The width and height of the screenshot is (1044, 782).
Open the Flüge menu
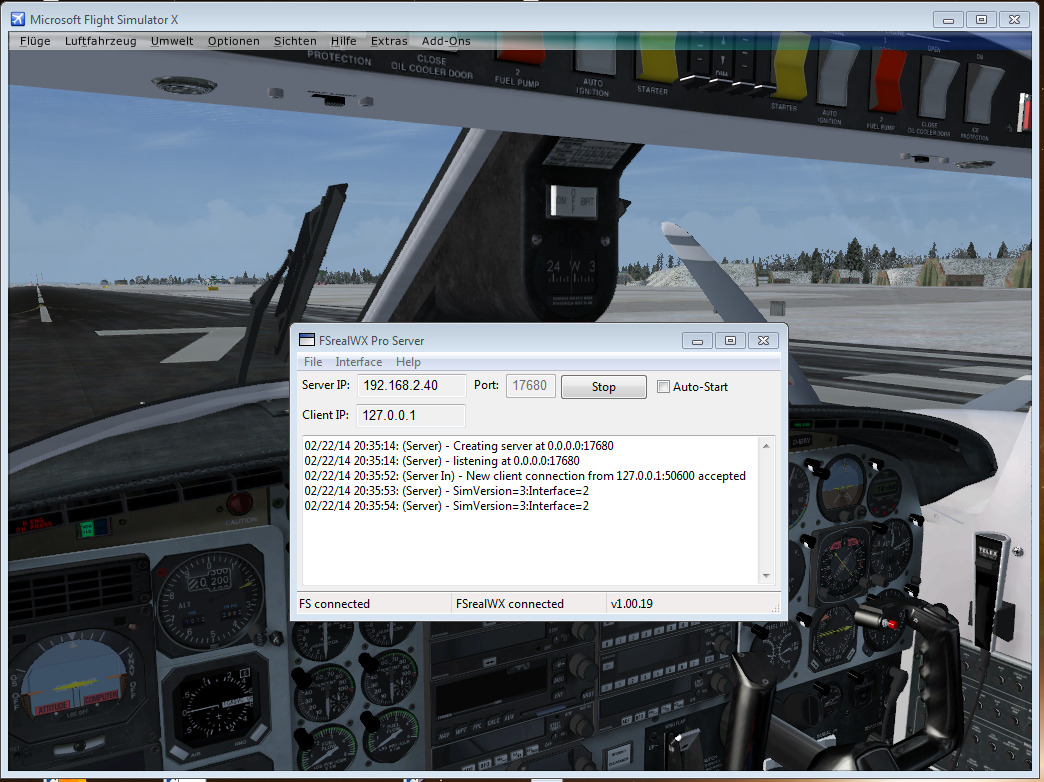[x=35, y=41]
